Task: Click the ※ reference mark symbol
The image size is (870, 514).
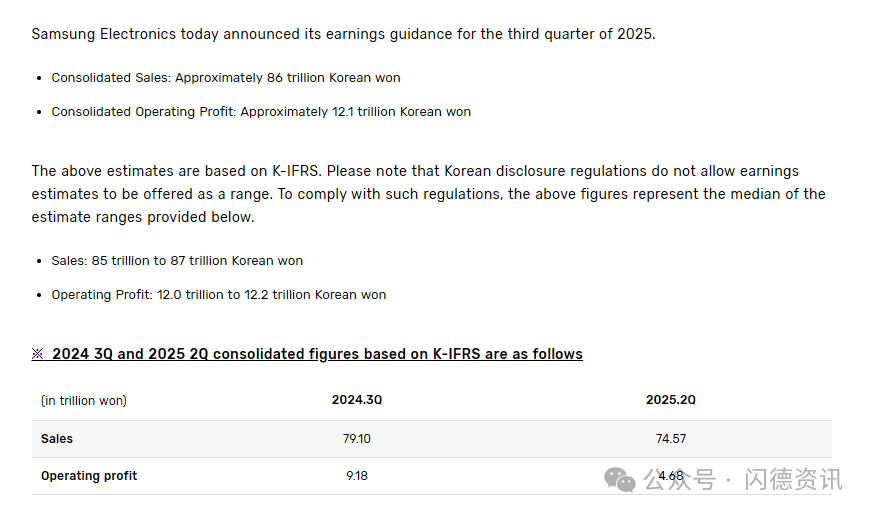Action: pos(38,354)
